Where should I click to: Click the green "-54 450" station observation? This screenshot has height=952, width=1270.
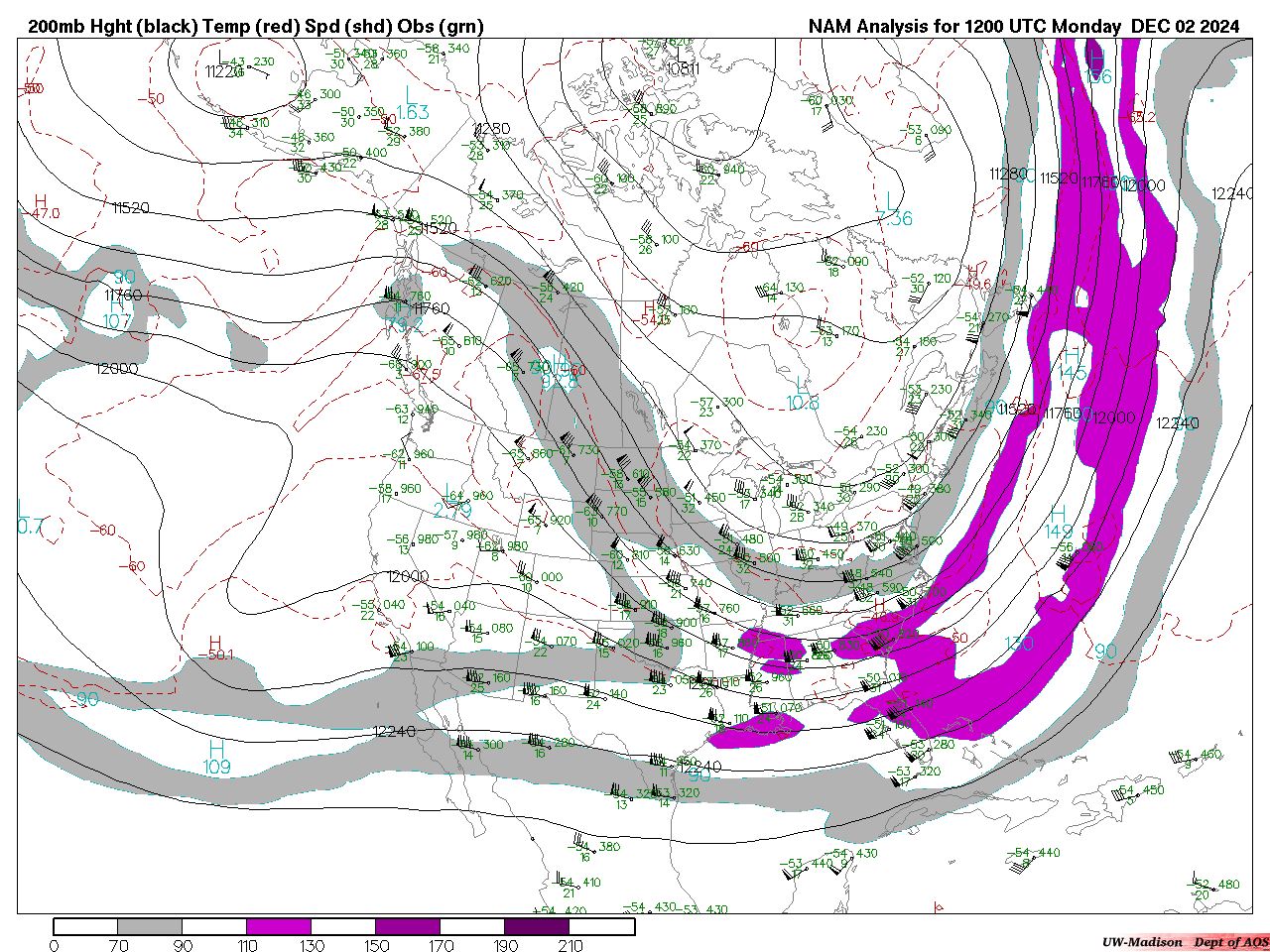[x=1138, y=792]
